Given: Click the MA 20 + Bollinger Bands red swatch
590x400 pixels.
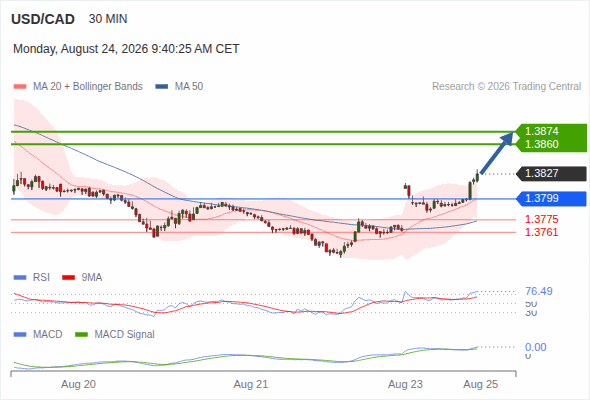Looking at the screenshot, I should [x=20, y=87].
